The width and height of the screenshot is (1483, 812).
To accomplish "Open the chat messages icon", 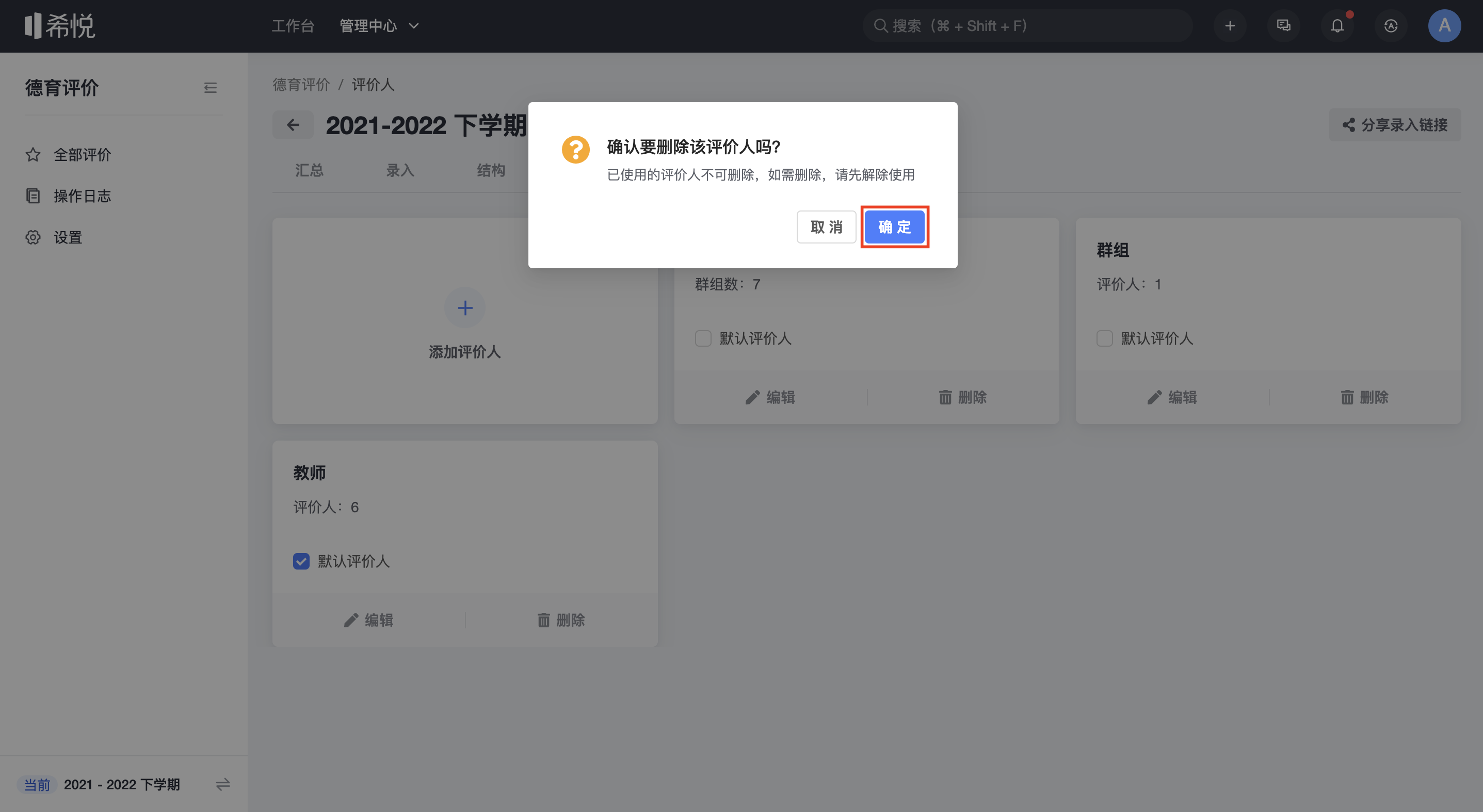I will point(1283,26).
